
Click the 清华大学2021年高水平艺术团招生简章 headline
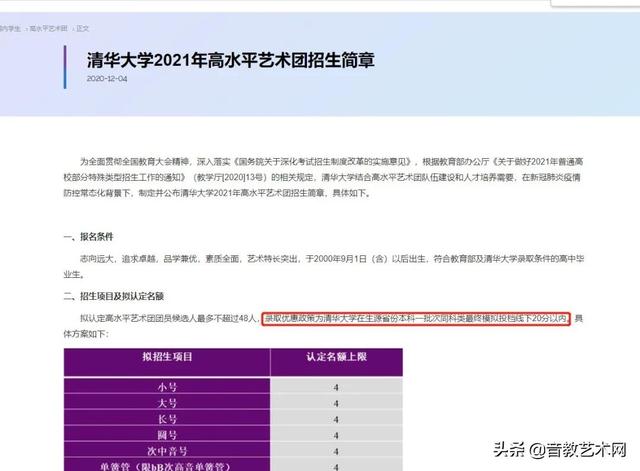point(231,60)
